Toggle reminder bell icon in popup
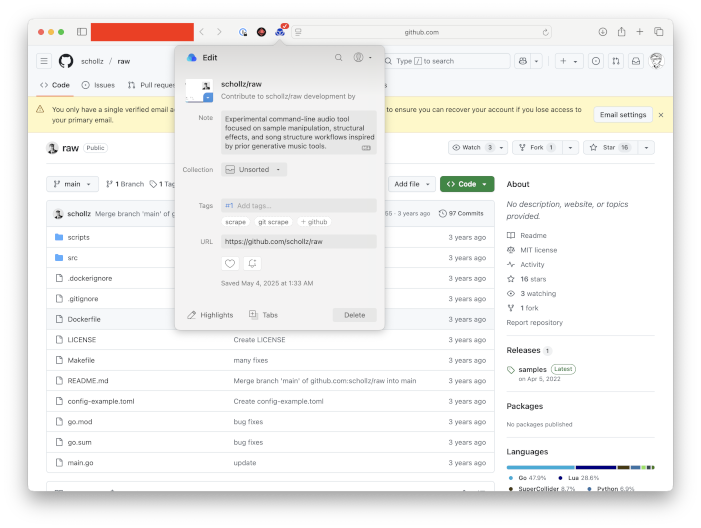 [x=252, y=263]
